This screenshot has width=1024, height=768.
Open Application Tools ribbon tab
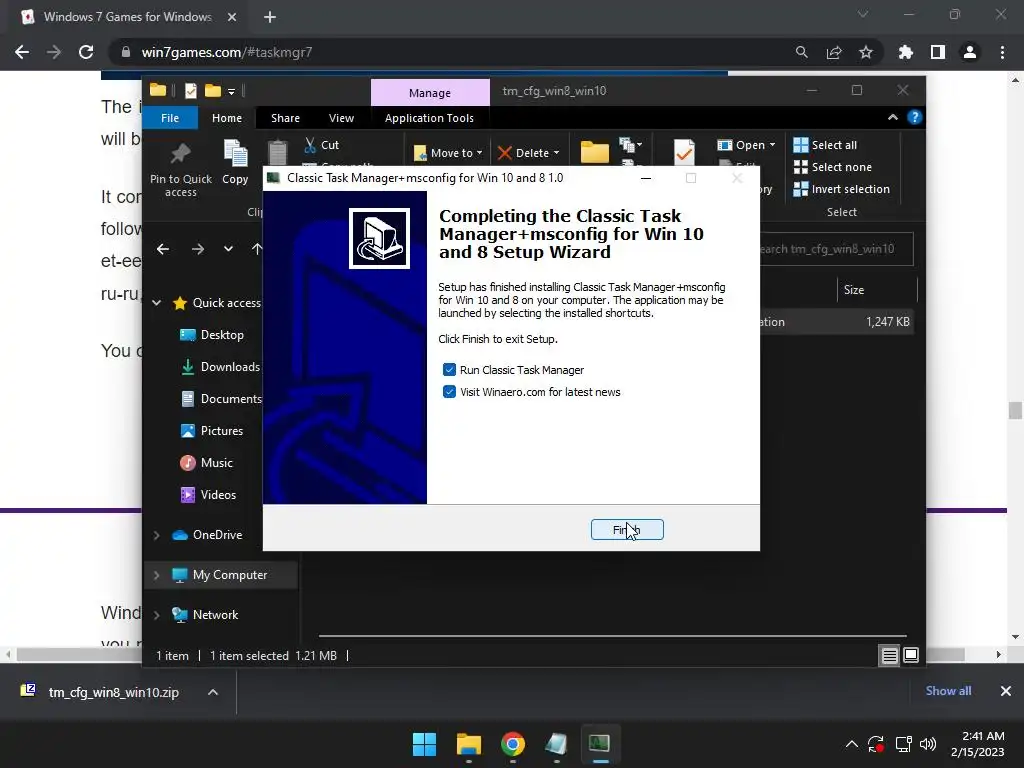point(429,118)
